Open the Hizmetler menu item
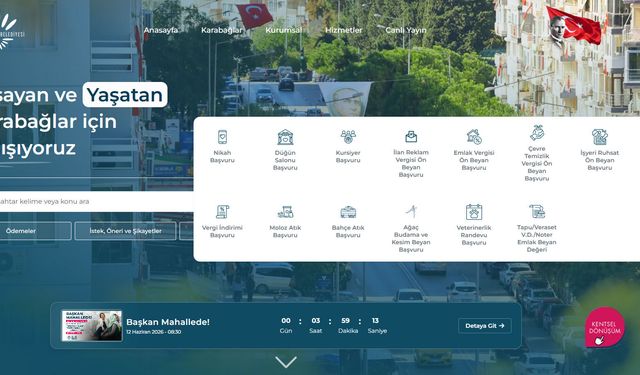 coord(344,30)
